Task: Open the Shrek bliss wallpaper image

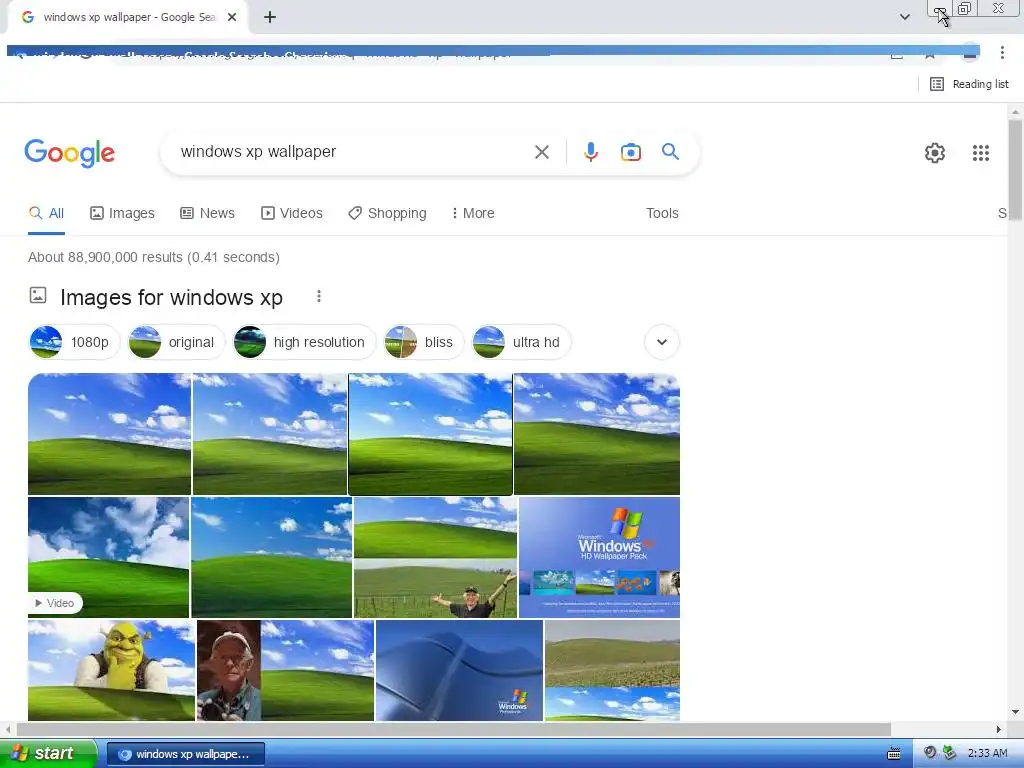Action: (111, 670)
